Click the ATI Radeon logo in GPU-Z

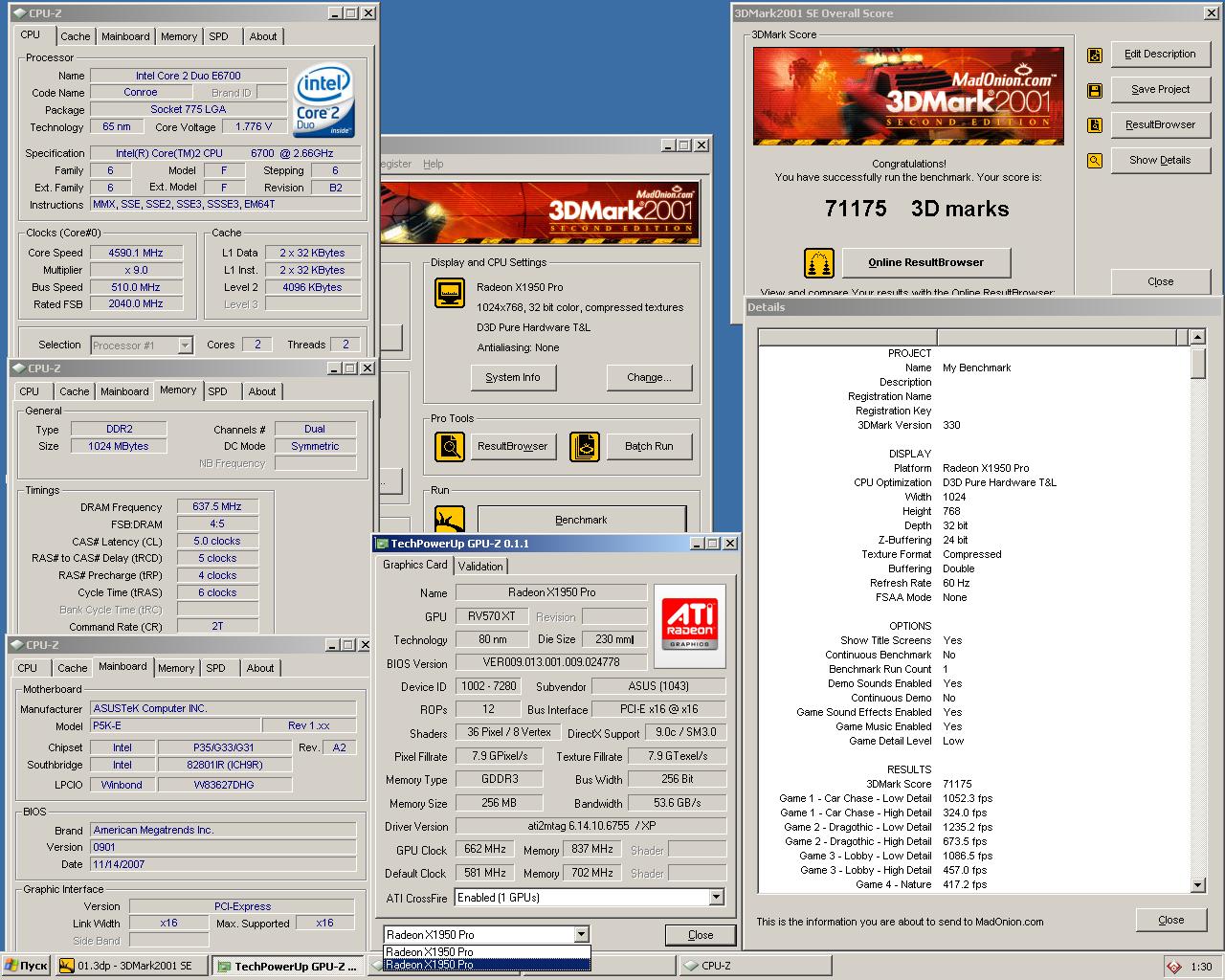pos(689,626)
